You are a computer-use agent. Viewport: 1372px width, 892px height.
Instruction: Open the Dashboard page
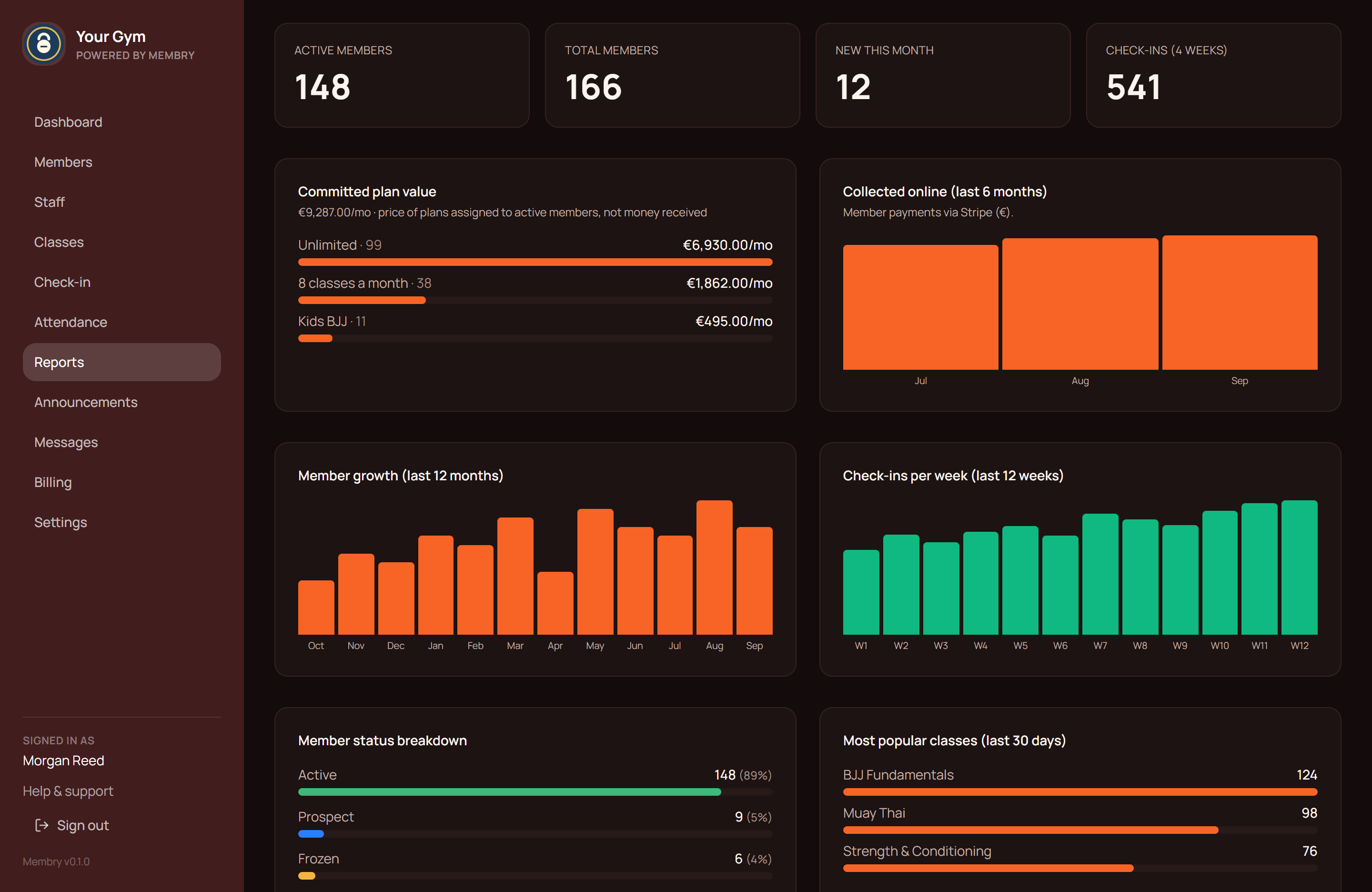(121, 122)
